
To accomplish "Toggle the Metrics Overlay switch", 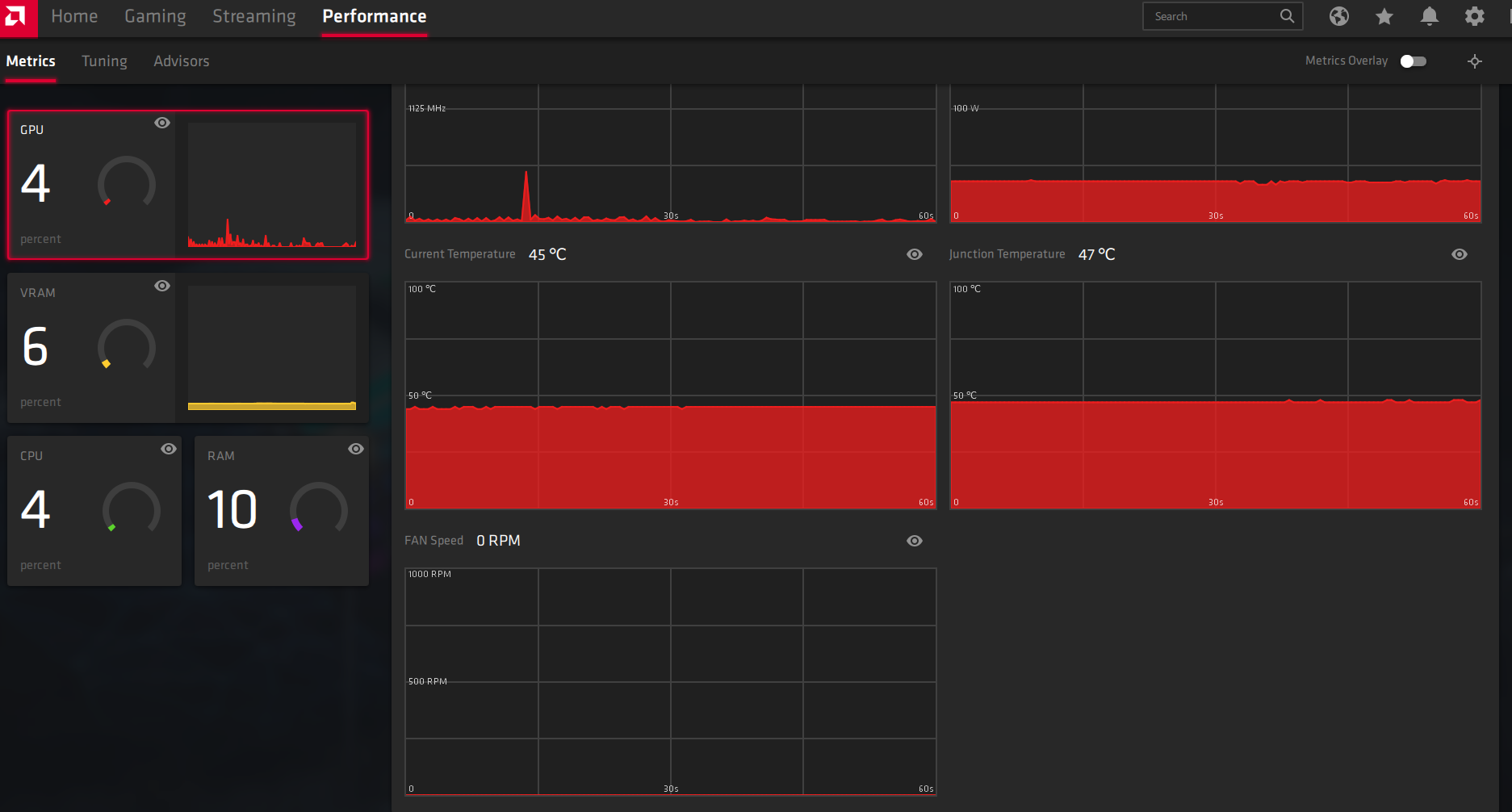I will [x=1414, y=61].
